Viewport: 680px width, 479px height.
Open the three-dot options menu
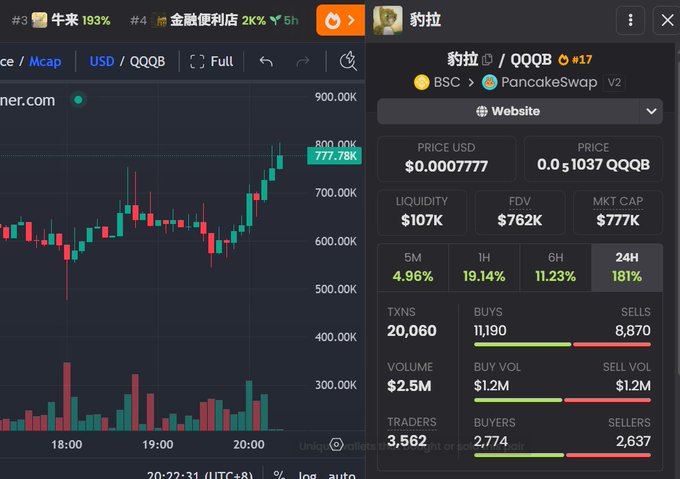click(x=631, y=20)
